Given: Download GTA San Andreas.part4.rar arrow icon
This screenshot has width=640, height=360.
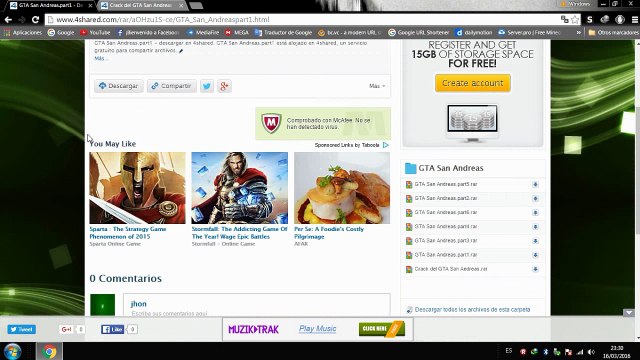Looking at the screenshot, I should pyautogui.click(x=535, y=227).
